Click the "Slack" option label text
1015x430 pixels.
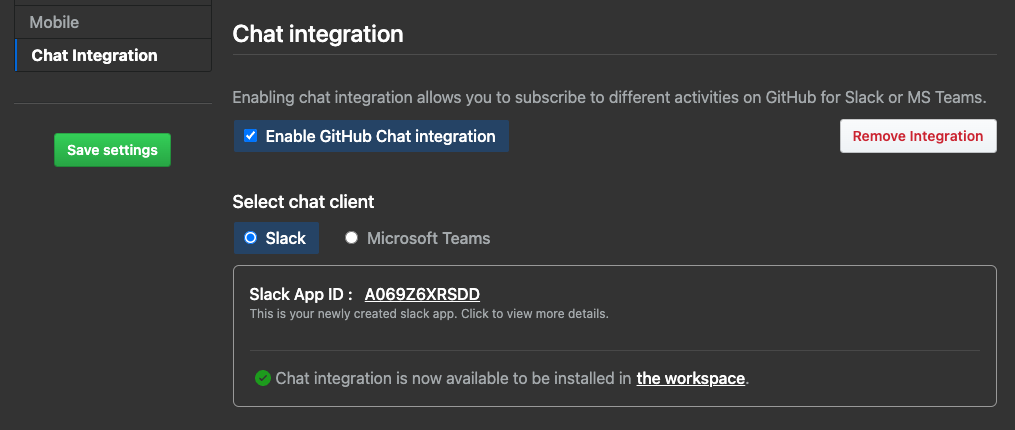[x=285, y=238]
